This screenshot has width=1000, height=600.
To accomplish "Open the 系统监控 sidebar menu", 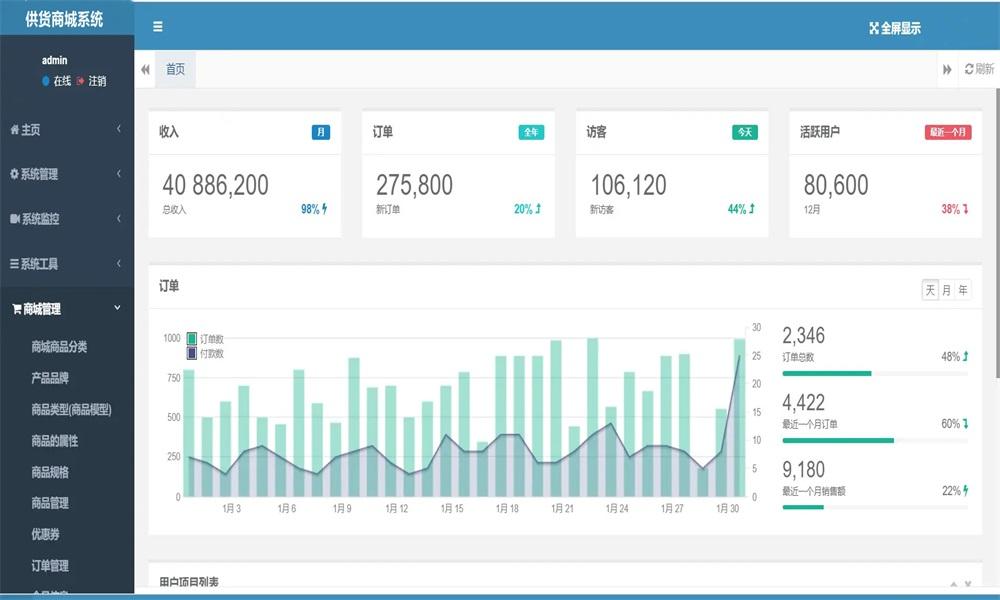I will [x=67, y=219].
